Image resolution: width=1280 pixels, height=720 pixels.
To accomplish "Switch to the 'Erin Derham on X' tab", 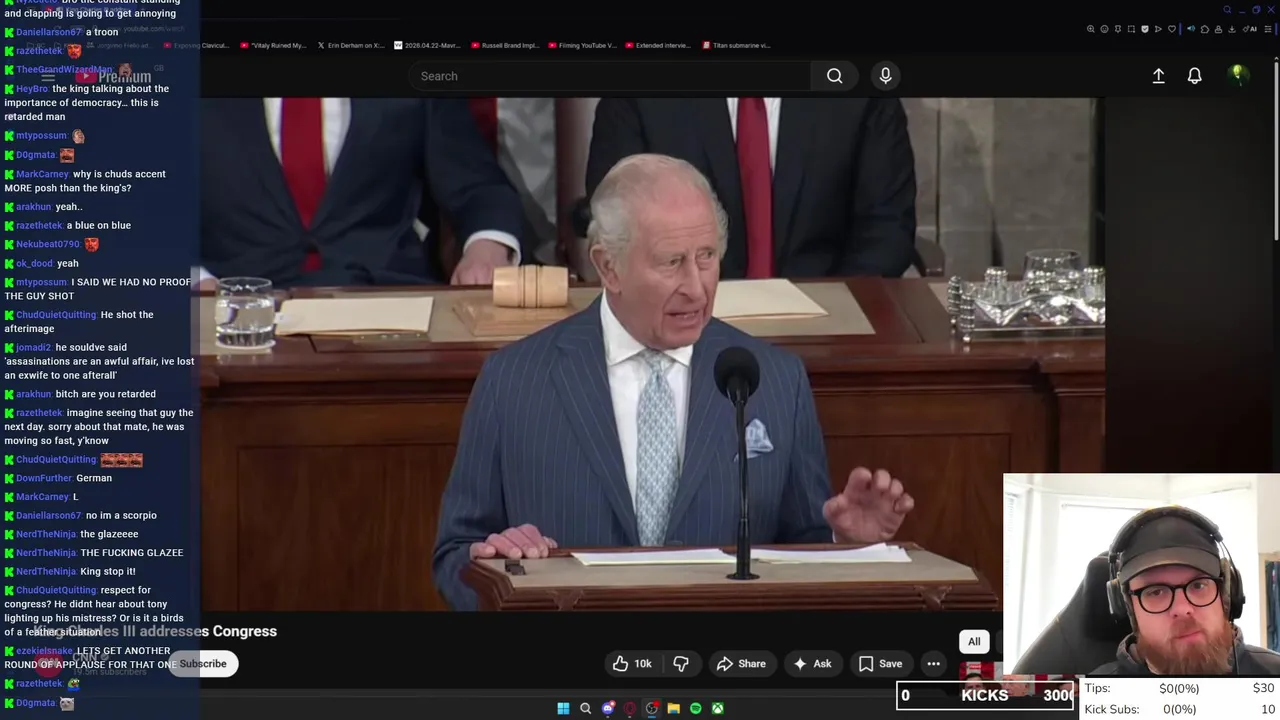I will 350,45.
